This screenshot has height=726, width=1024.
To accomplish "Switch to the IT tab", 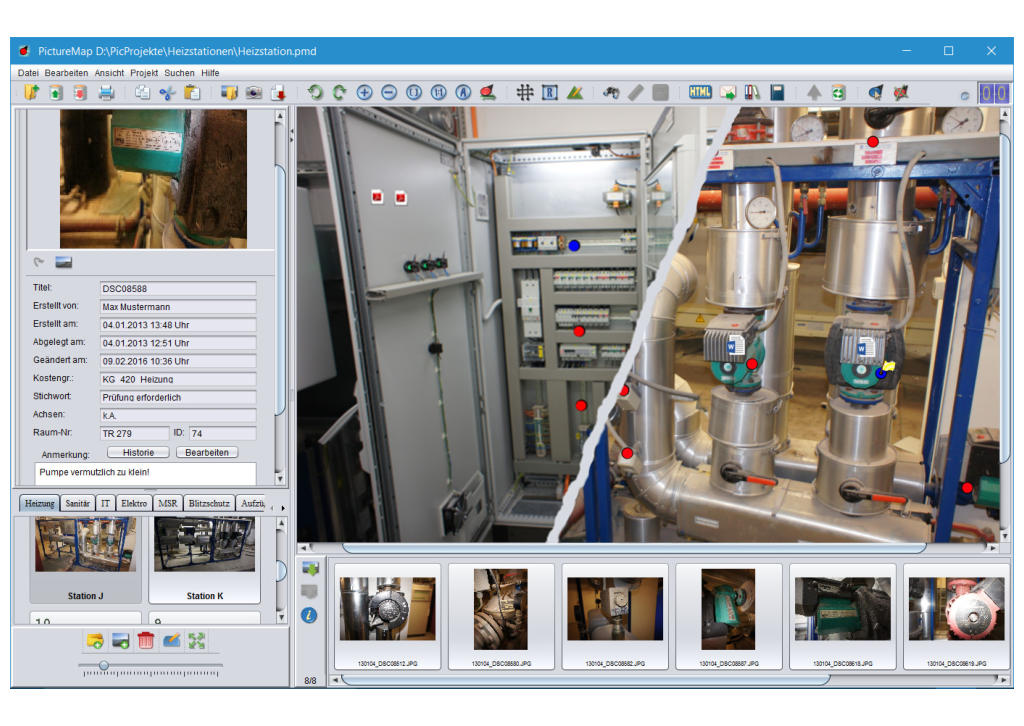I will [105, 503].
